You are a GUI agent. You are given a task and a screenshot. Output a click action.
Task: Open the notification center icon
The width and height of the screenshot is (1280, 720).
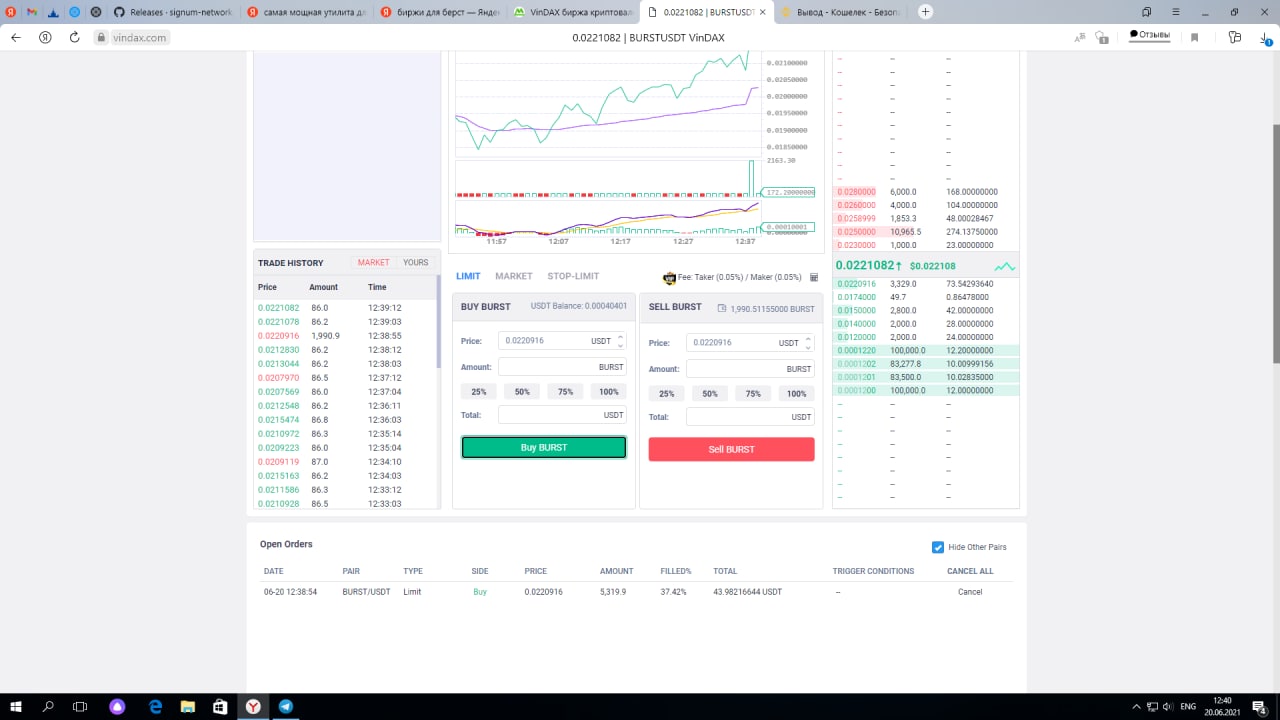1262,706
